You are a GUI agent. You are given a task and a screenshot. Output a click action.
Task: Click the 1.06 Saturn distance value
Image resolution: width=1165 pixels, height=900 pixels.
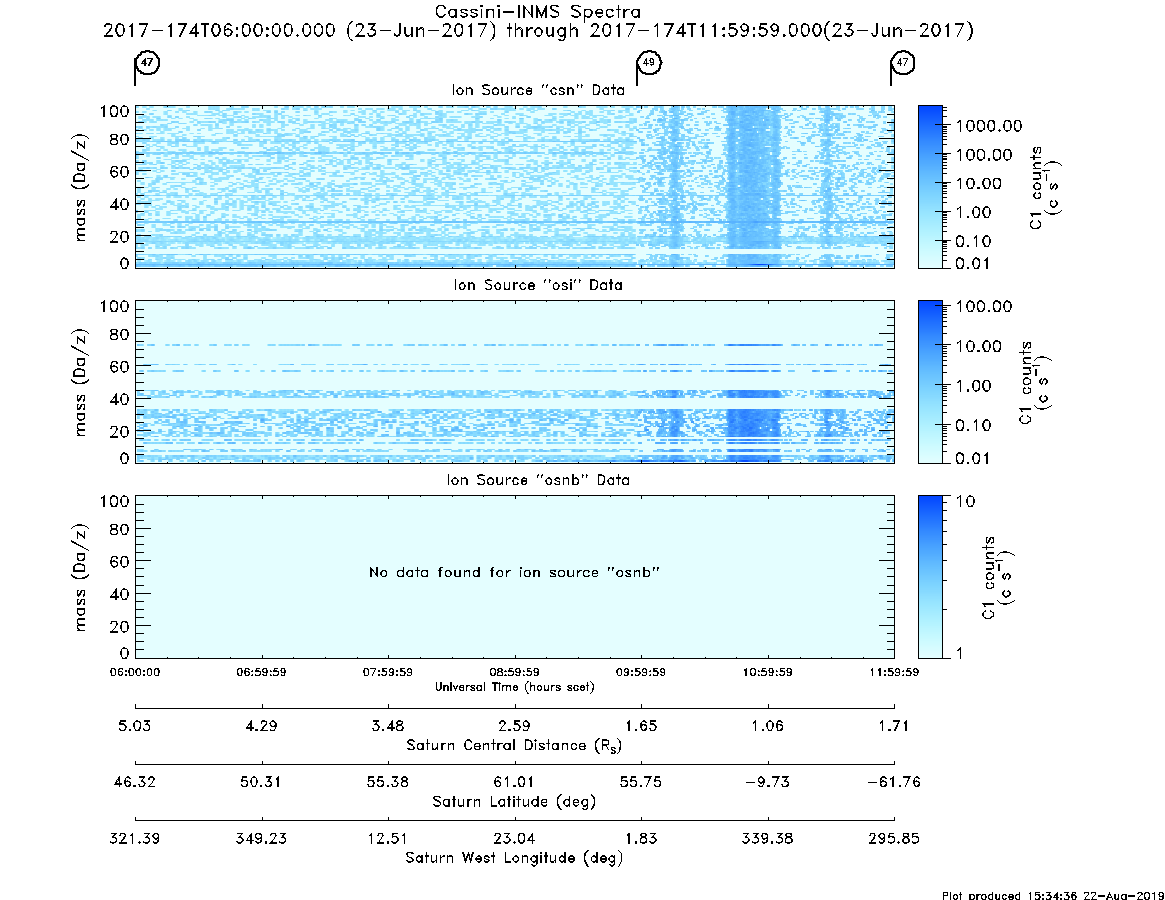click(x=768, y=726)
